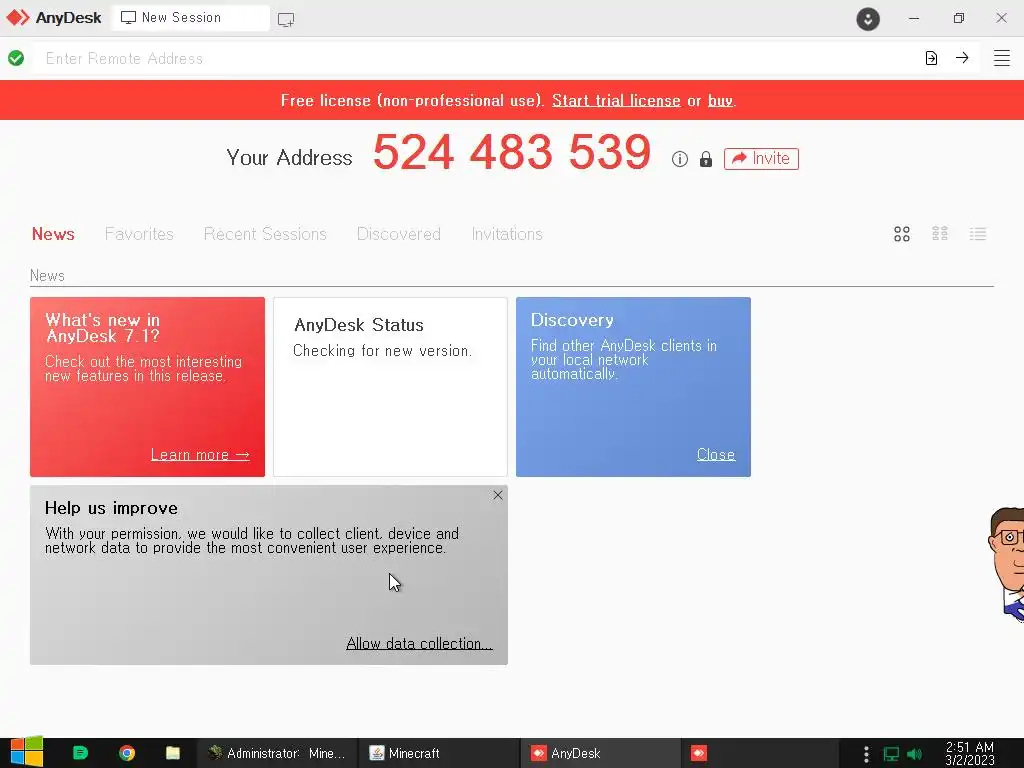Click Close on Discovery card
The image size is (1024, 768).
point(716,455)
